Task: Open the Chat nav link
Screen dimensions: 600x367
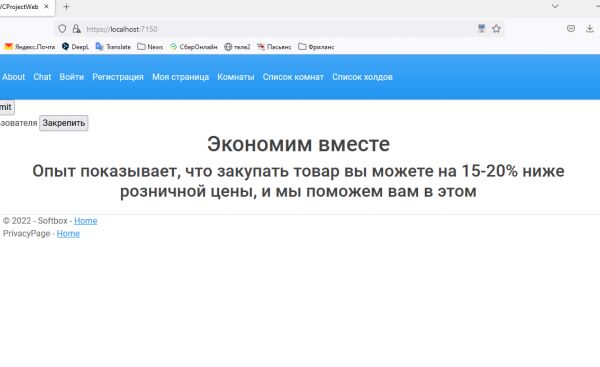Action: 42,77
